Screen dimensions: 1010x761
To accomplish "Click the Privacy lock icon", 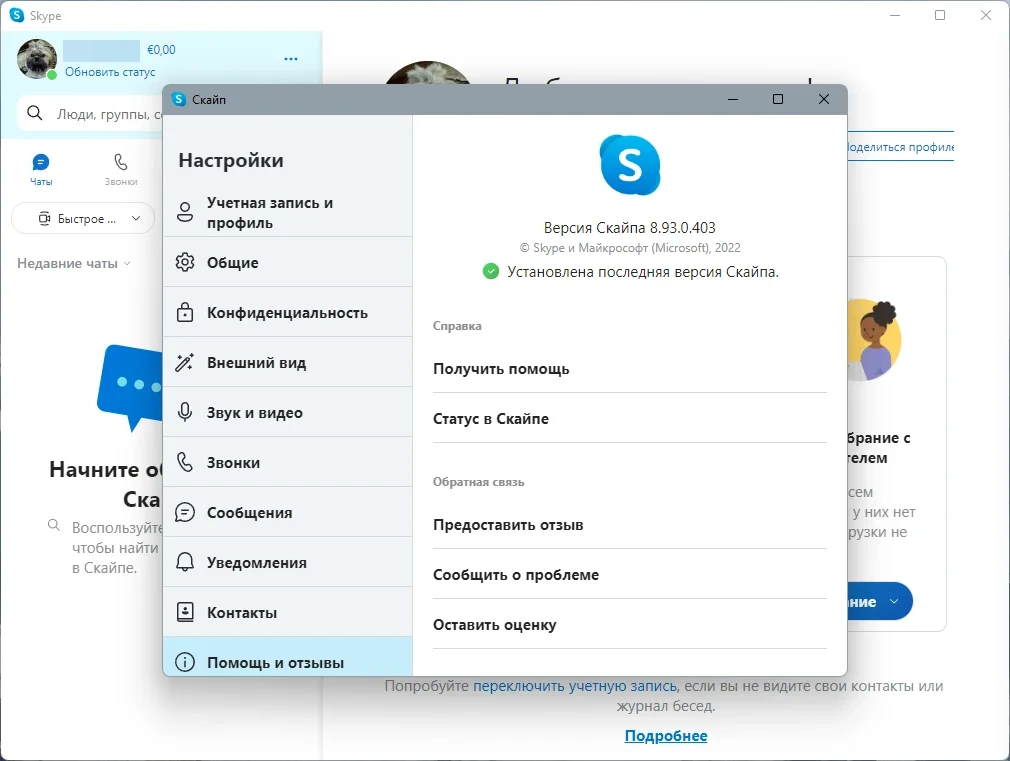I will (x=185, y=312).
